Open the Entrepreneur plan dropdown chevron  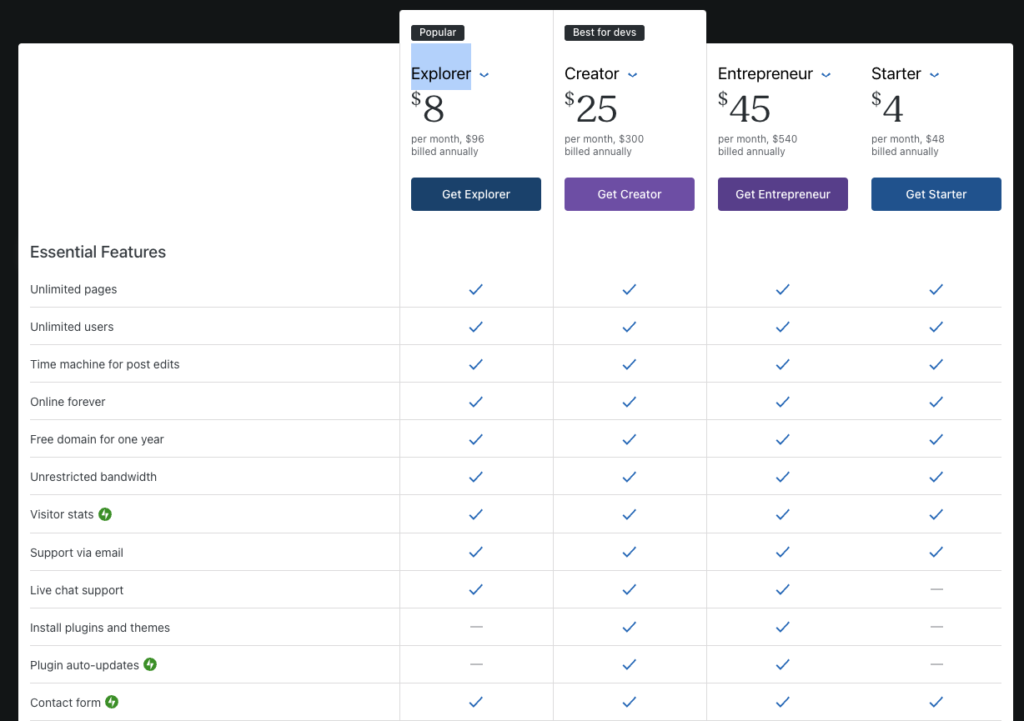click(826, 75)
